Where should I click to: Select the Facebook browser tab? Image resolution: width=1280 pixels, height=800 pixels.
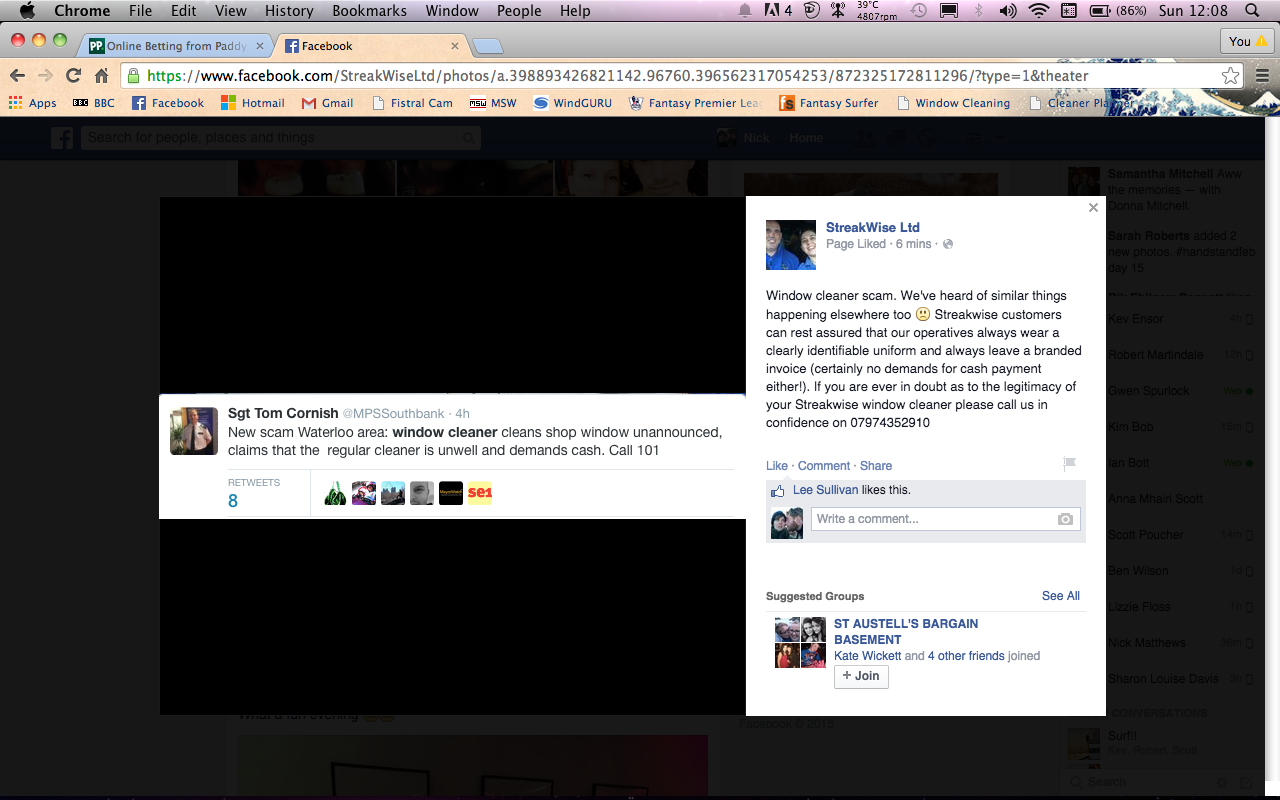[x=365, y=46]
